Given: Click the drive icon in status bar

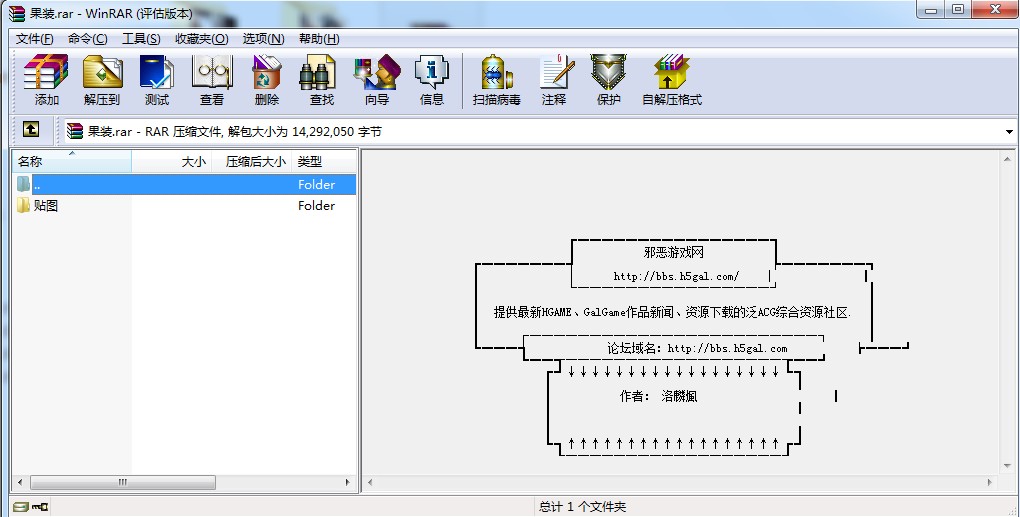Looking at the screenshot, I should (x=21, y=507).
